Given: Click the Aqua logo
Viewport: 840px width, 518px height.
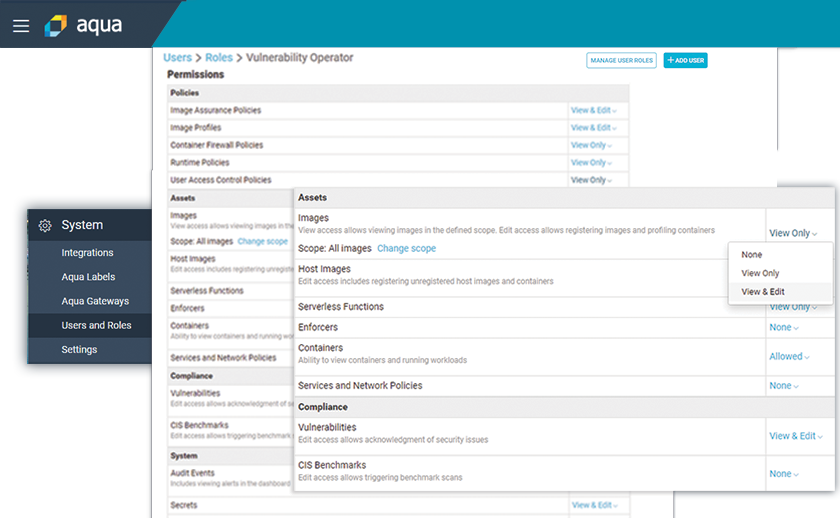Looking at the screenshot, I should [84, 25].
